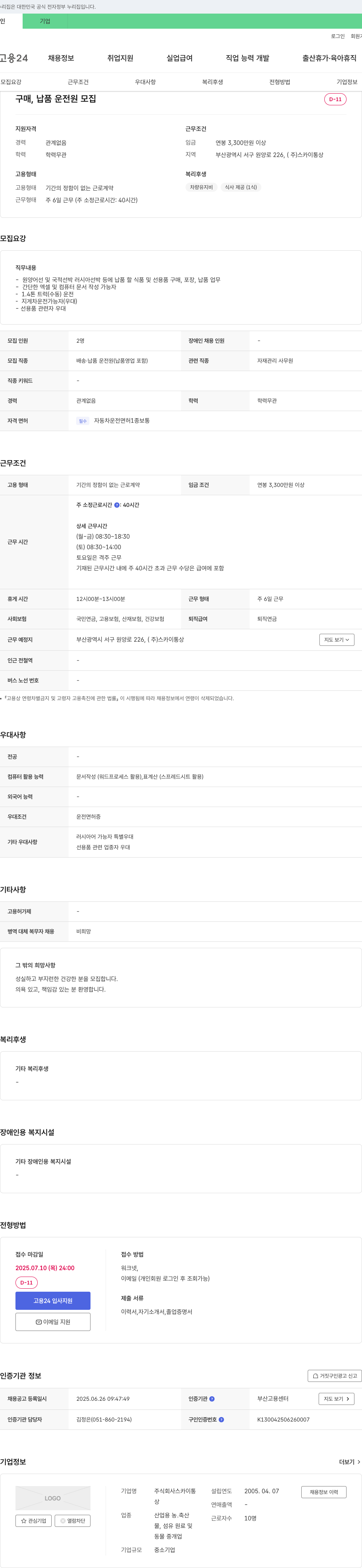
Task: Click the 로그인 link
Action: 337,37
